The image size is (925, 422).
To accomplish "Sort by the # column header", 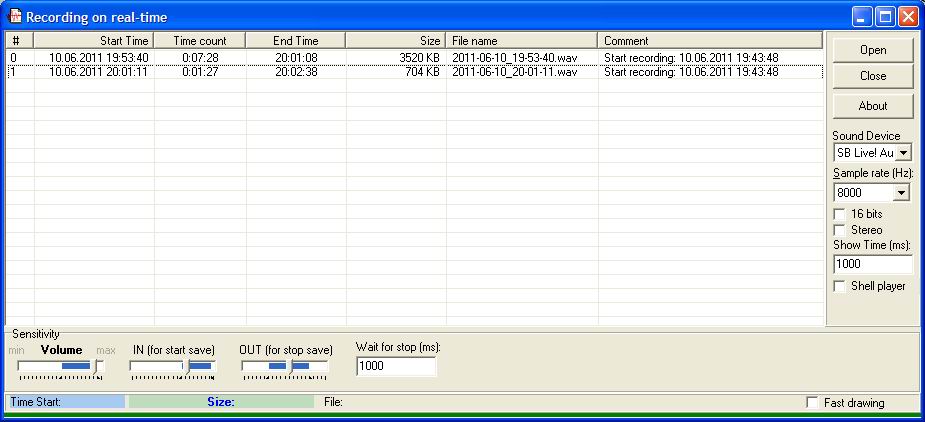I will click(x=20, y=41).
